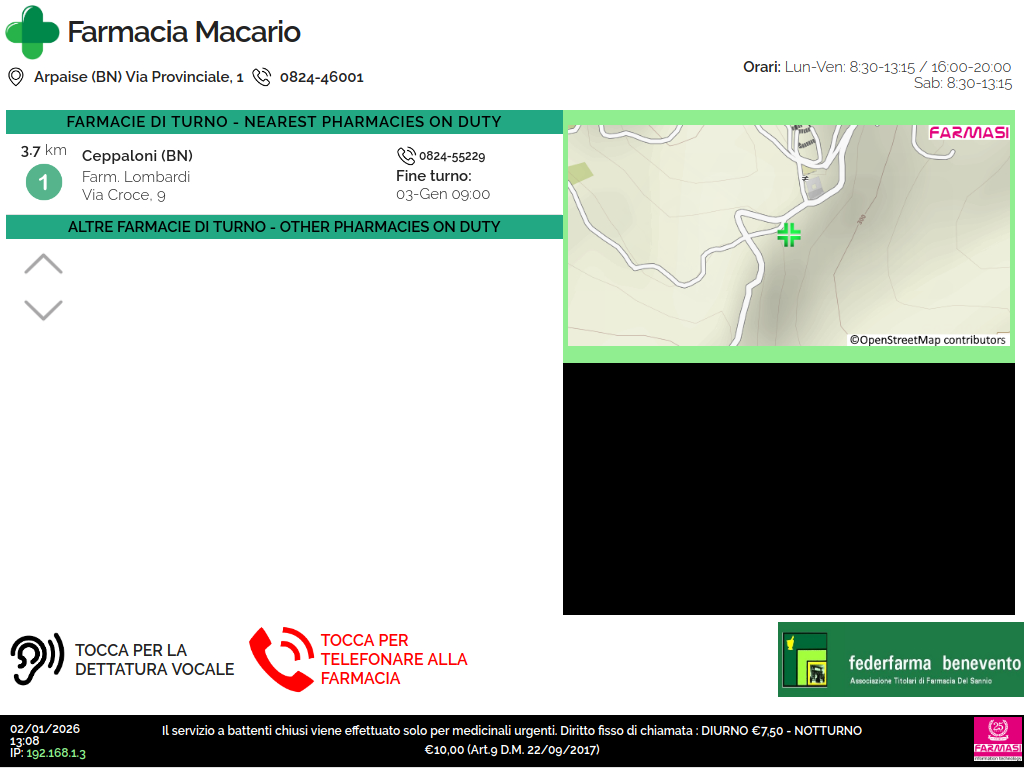Click the Farmasi watermark on the map
The height and width of the screenshot is (768, 1024).
[968, 132]
